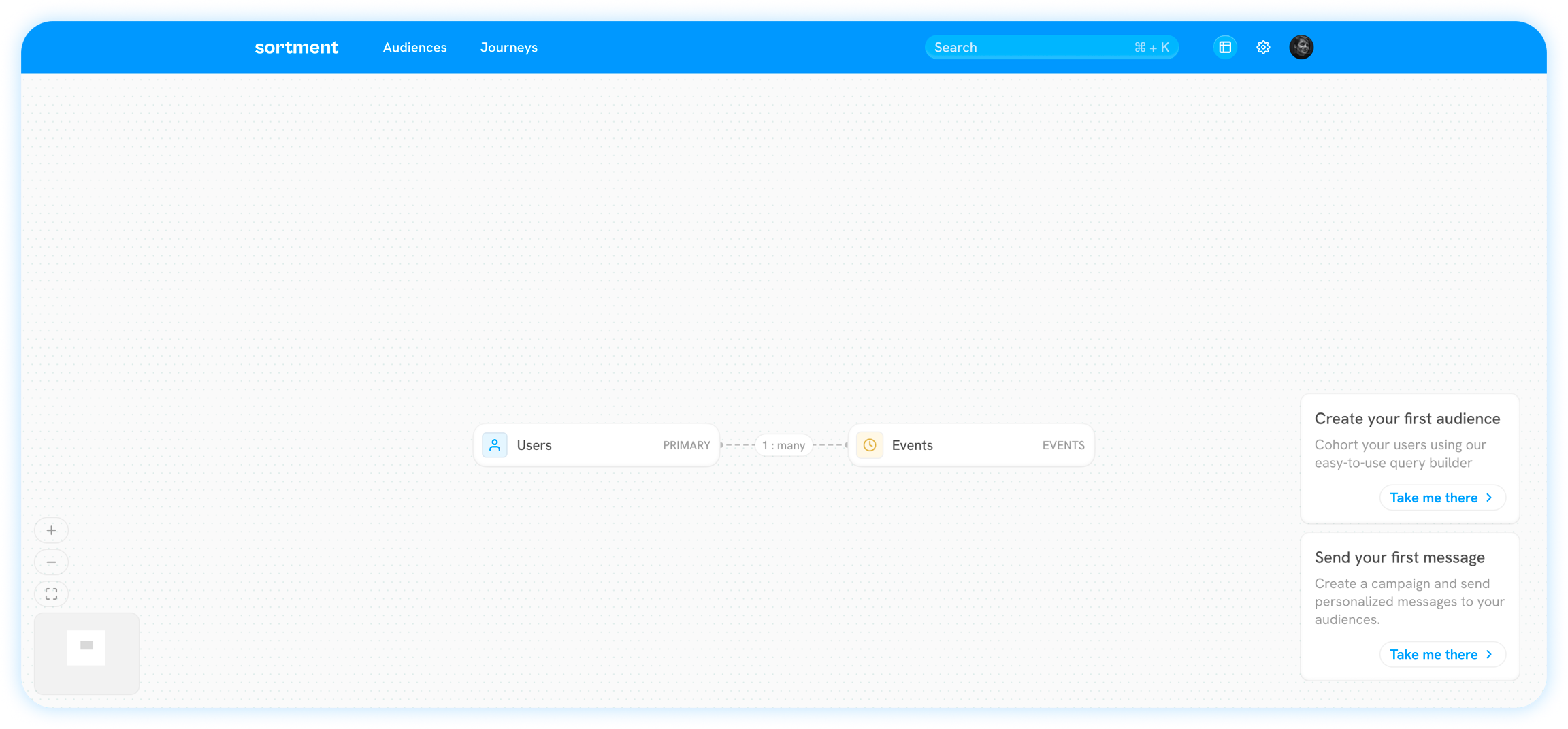Go home via the sortment logo
Viewport: 1568px width, 729px height.
click(296, 47)
